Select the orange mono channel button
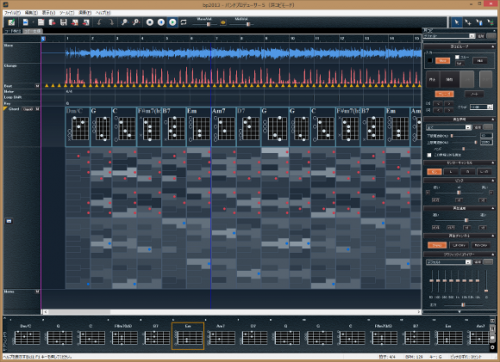 (434, 172)
